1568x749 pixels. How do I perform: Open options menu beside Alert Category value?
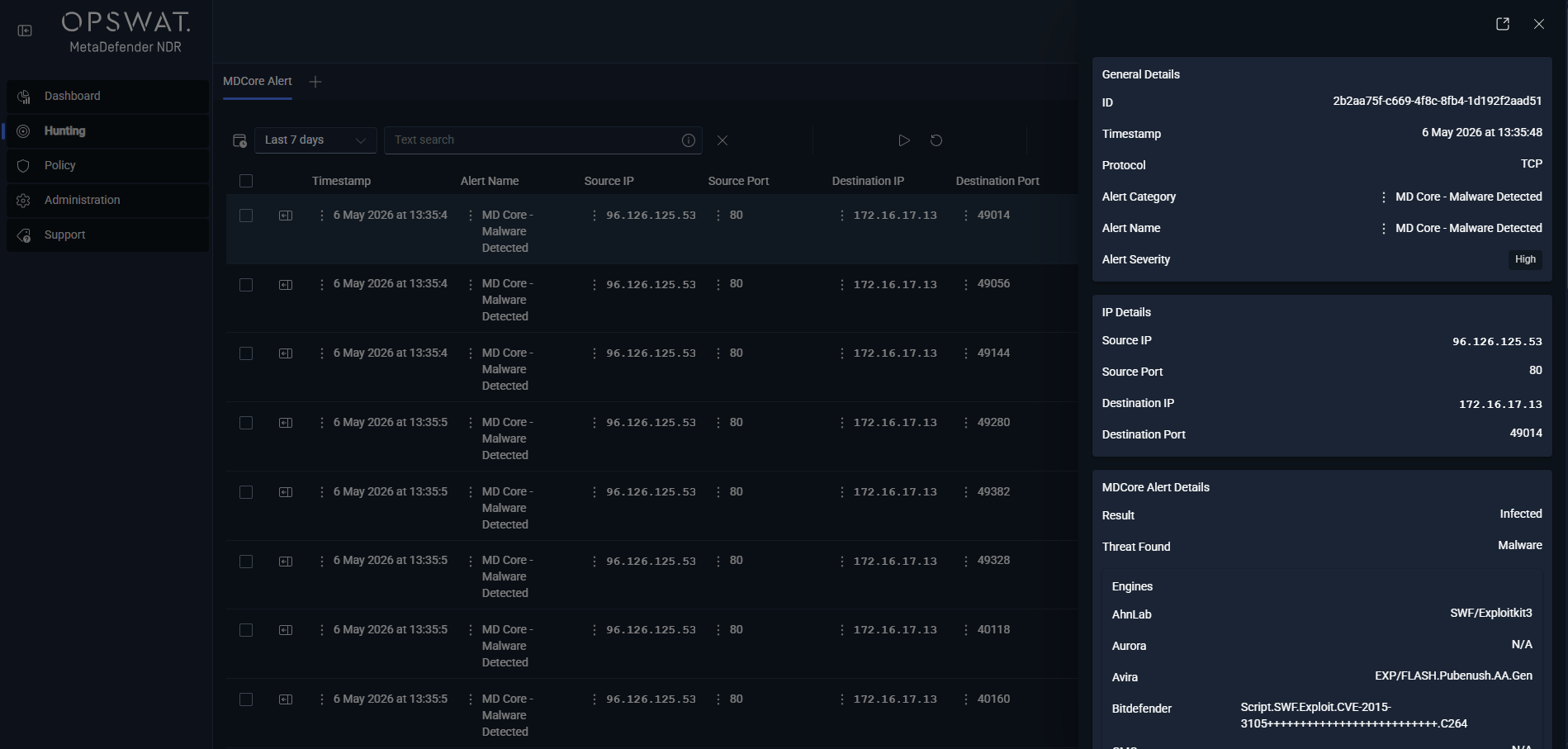(x=1384, y=197)
